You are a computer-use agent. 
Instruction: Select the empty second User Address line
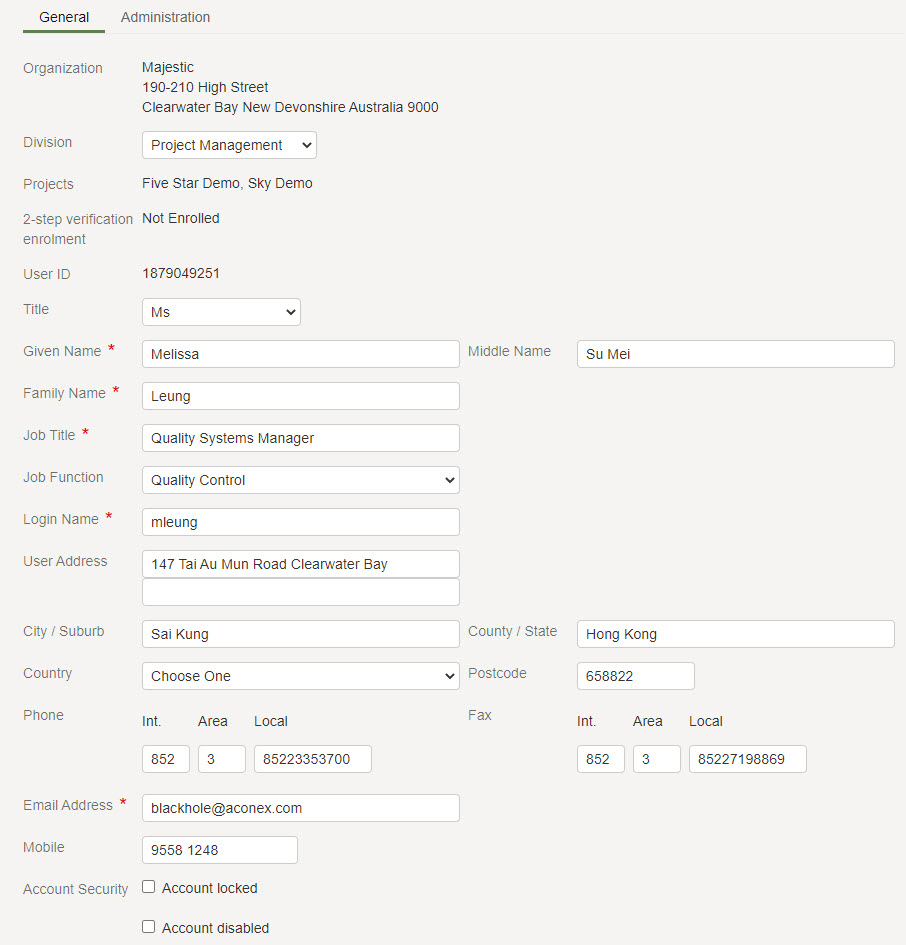tap(301, 592)
